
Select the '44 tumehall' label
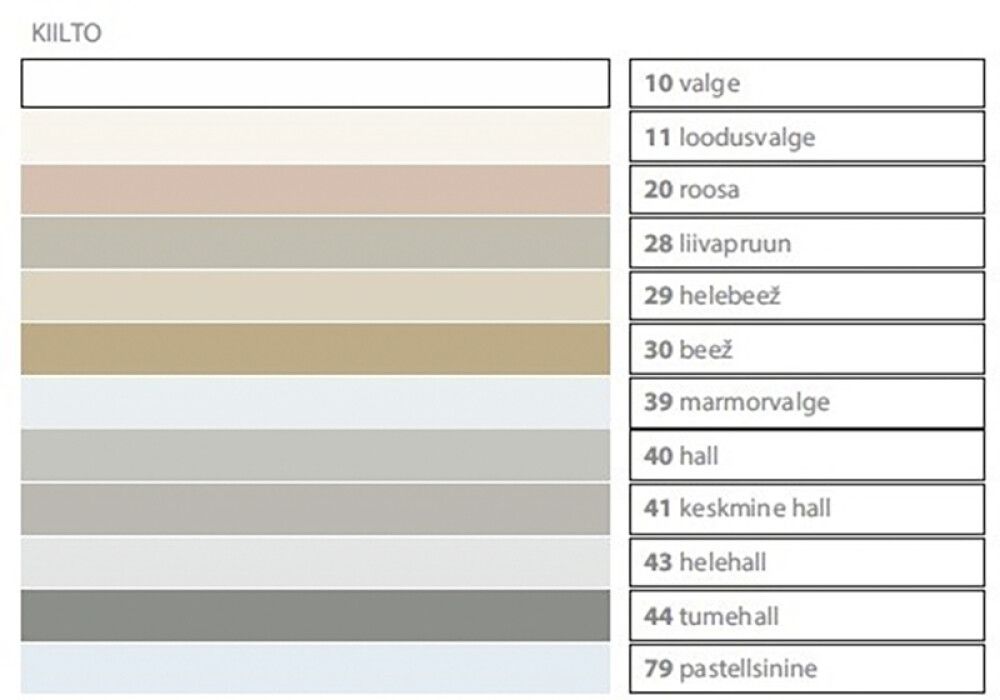click(x=806, y=615)
